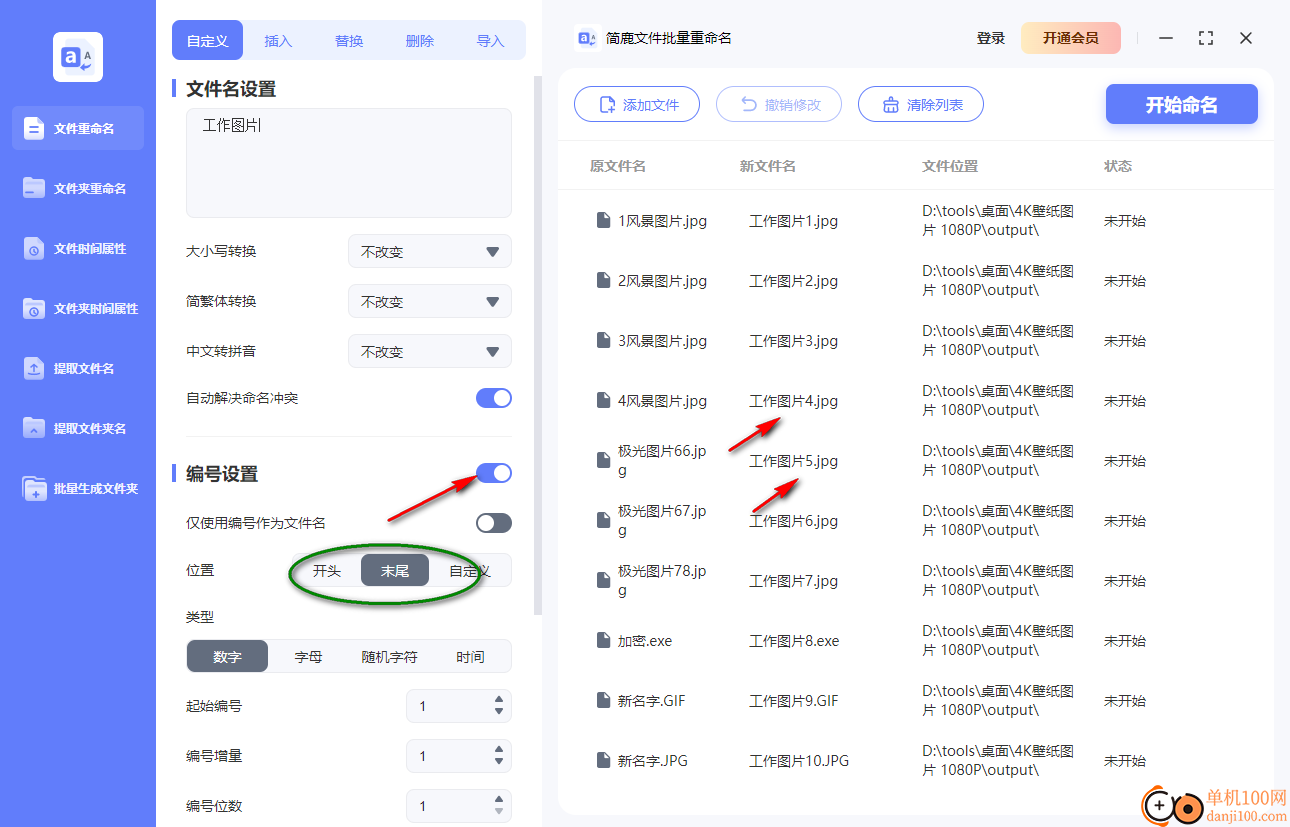Click the file icon for 加密.exe
Image resolution: width=1290 pixels, height=827 pixels.
tap(603, 640)
